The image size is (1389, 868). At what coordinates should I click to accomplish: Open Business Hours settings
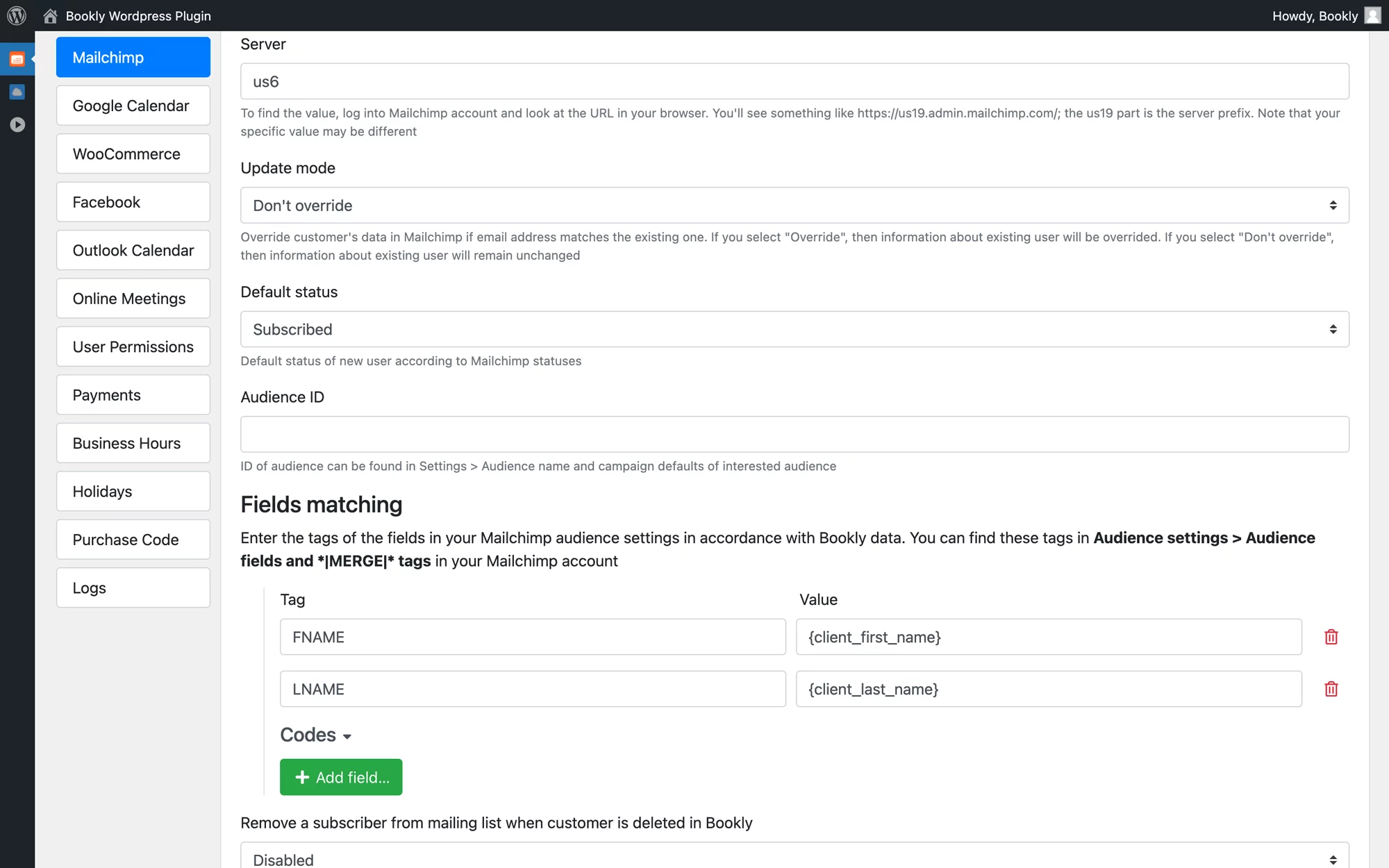(133, 443)
